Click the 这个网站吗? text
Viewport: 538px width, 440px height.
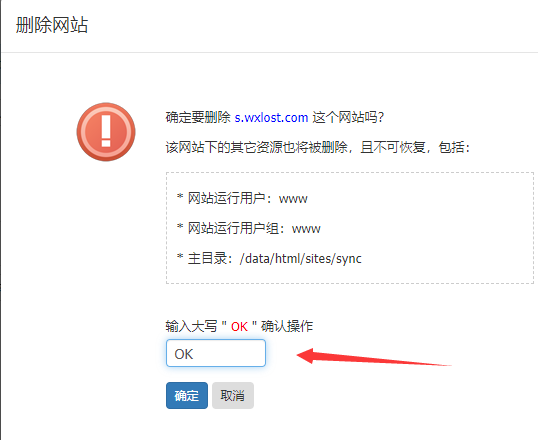(348, 118)
